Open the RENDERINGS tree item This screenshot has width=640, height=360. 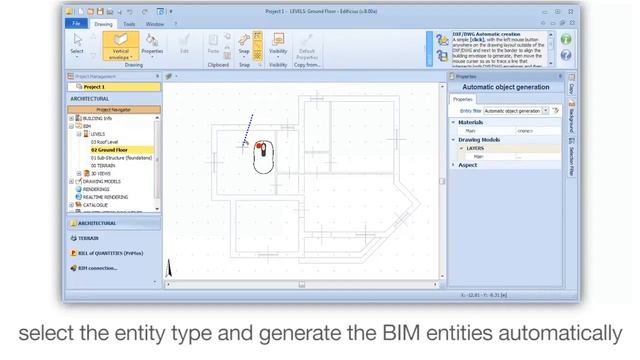click(x=96, y=189)
